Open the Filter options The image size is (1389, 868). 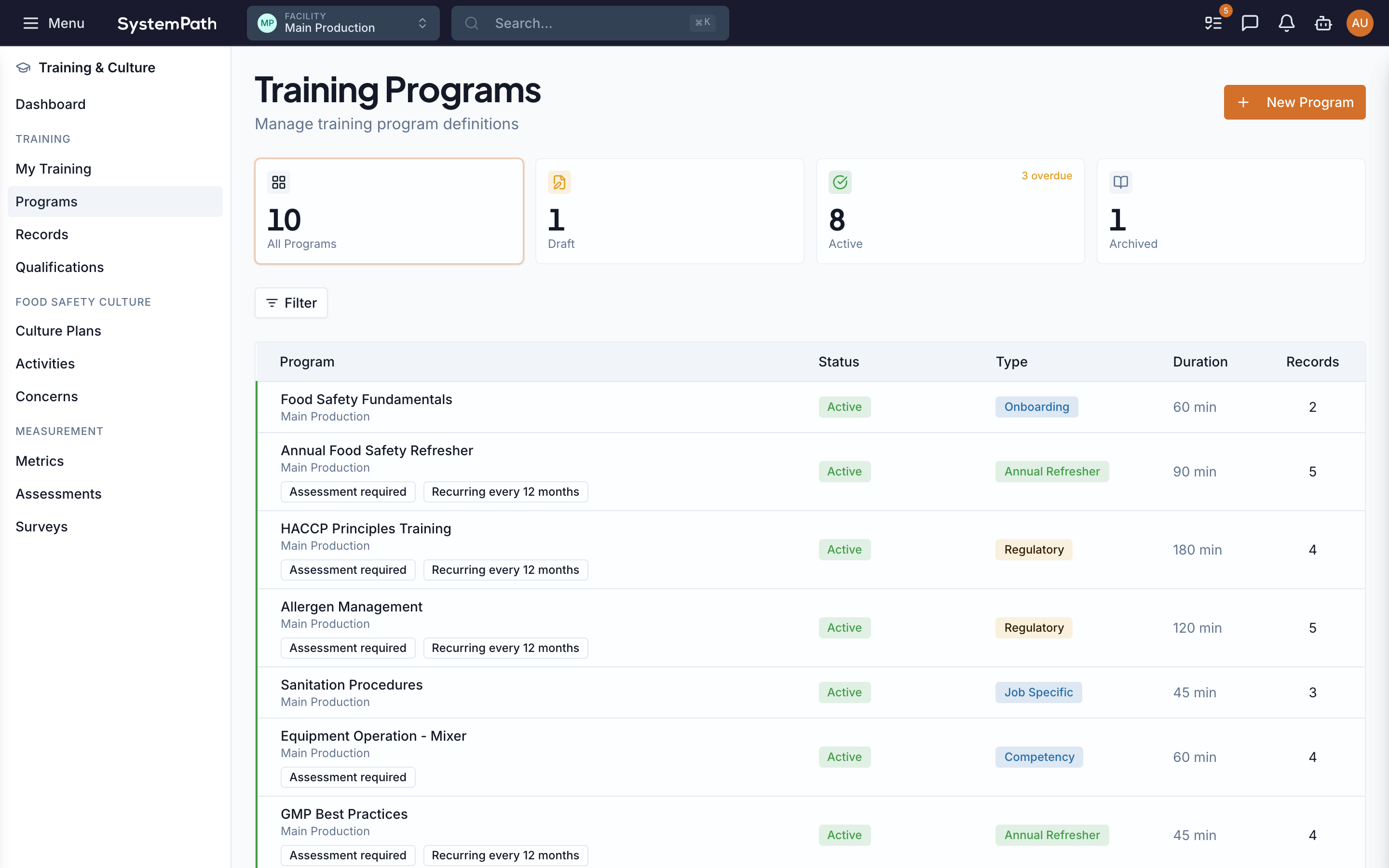pyautogui.click(x=291, y=302)
